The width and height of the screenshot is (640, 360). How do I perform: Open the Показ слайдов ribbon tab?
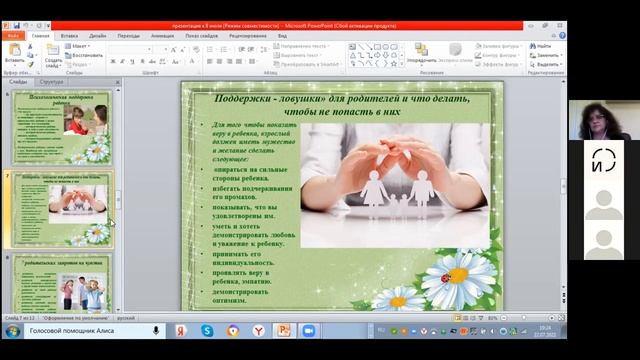coord(201,36)
